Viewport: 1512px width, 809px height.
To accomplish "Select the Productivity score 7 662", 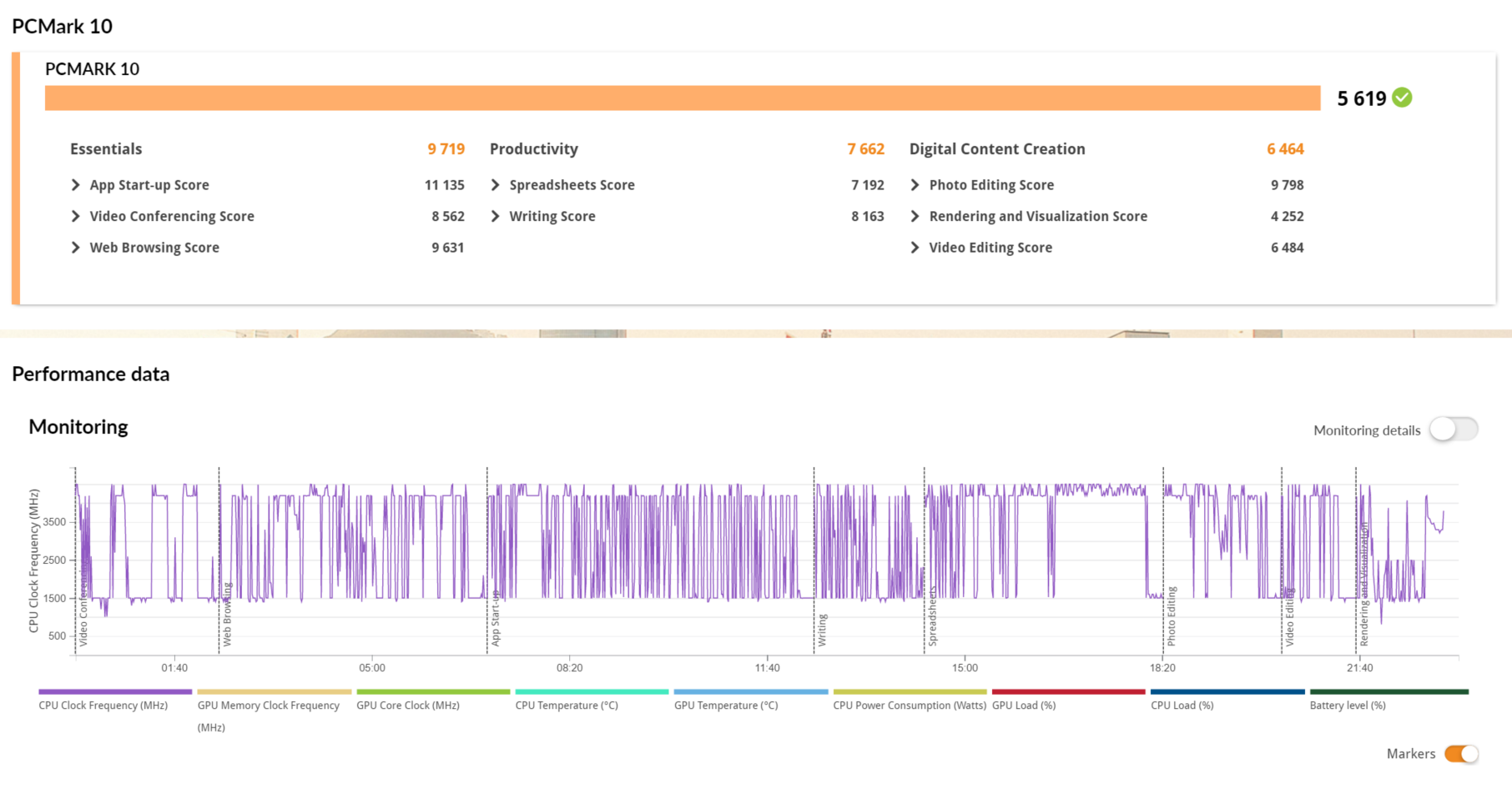I will [865, 149].
